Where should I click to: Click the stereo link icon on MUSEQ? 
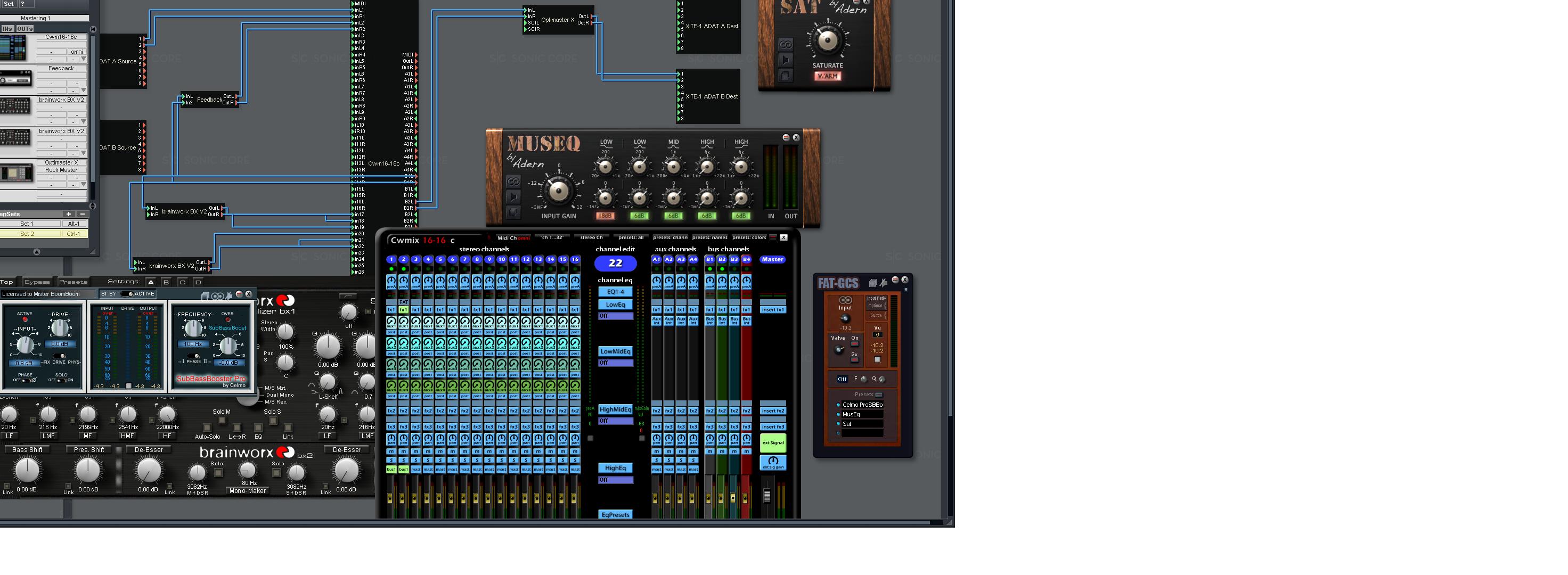[x=513, y=182]
